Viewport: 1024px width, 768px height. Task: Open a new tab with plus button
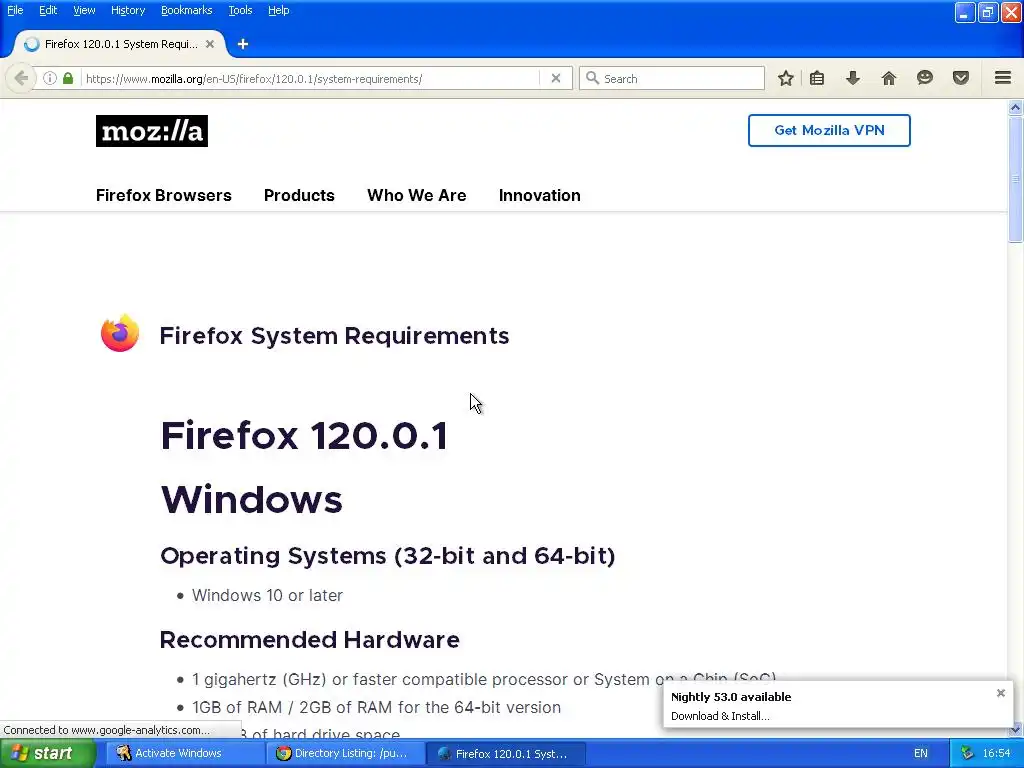(243, 44)
